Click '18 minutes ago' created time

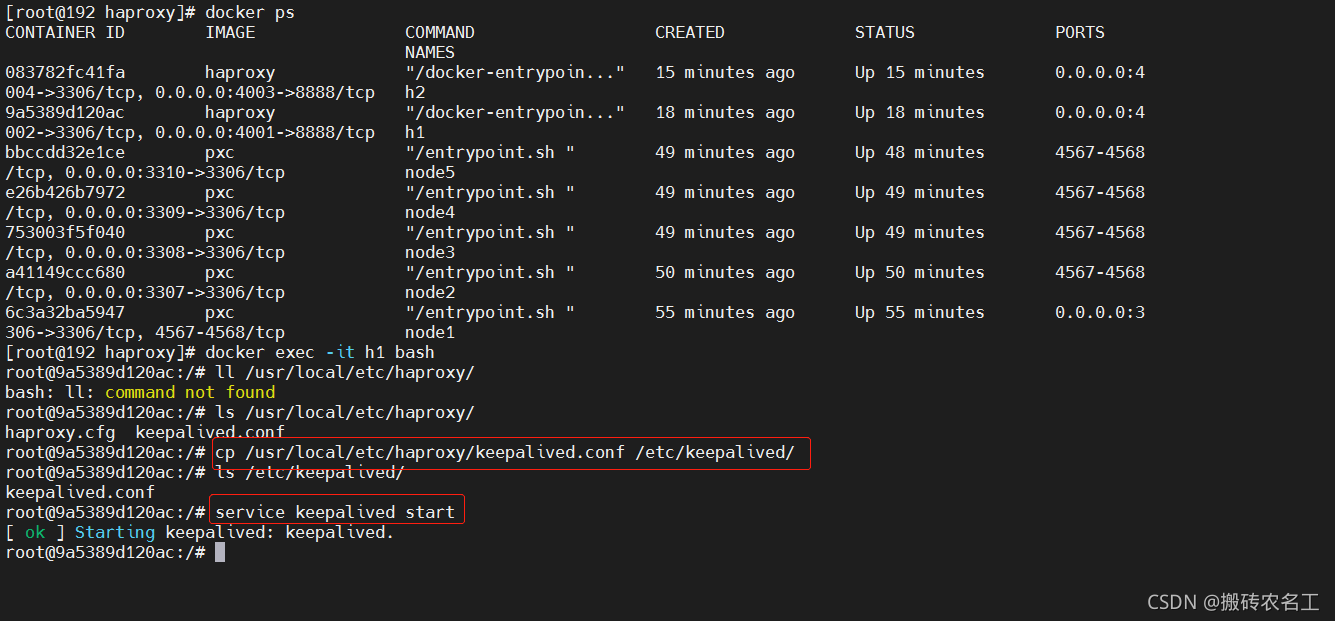725,112
